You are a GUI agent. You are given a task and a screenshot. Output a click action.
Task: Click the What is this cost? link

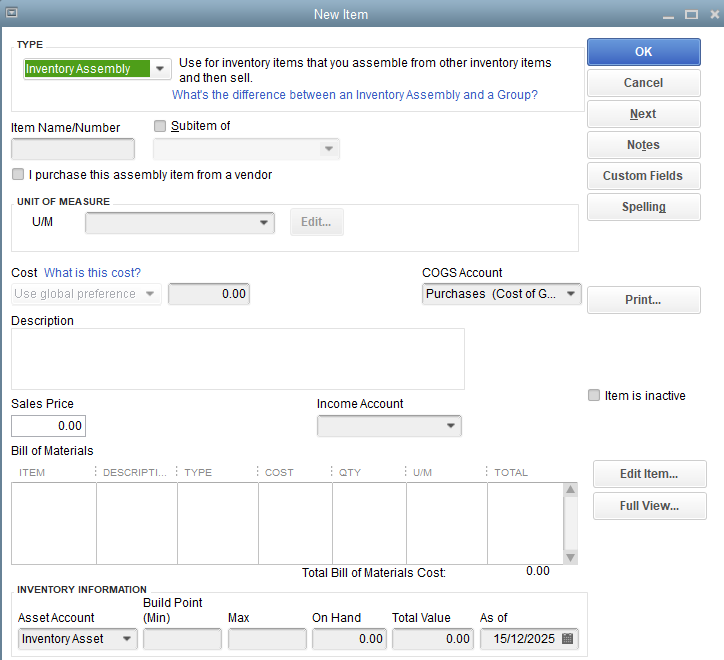92,273
